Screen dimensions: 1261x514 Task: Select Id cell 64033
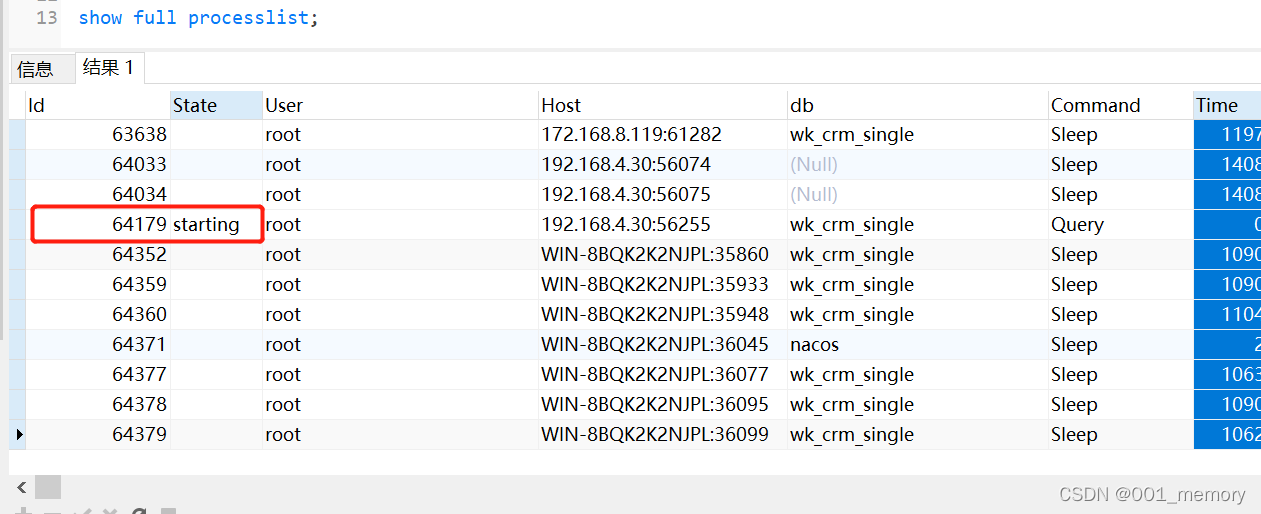click(98, 164)
